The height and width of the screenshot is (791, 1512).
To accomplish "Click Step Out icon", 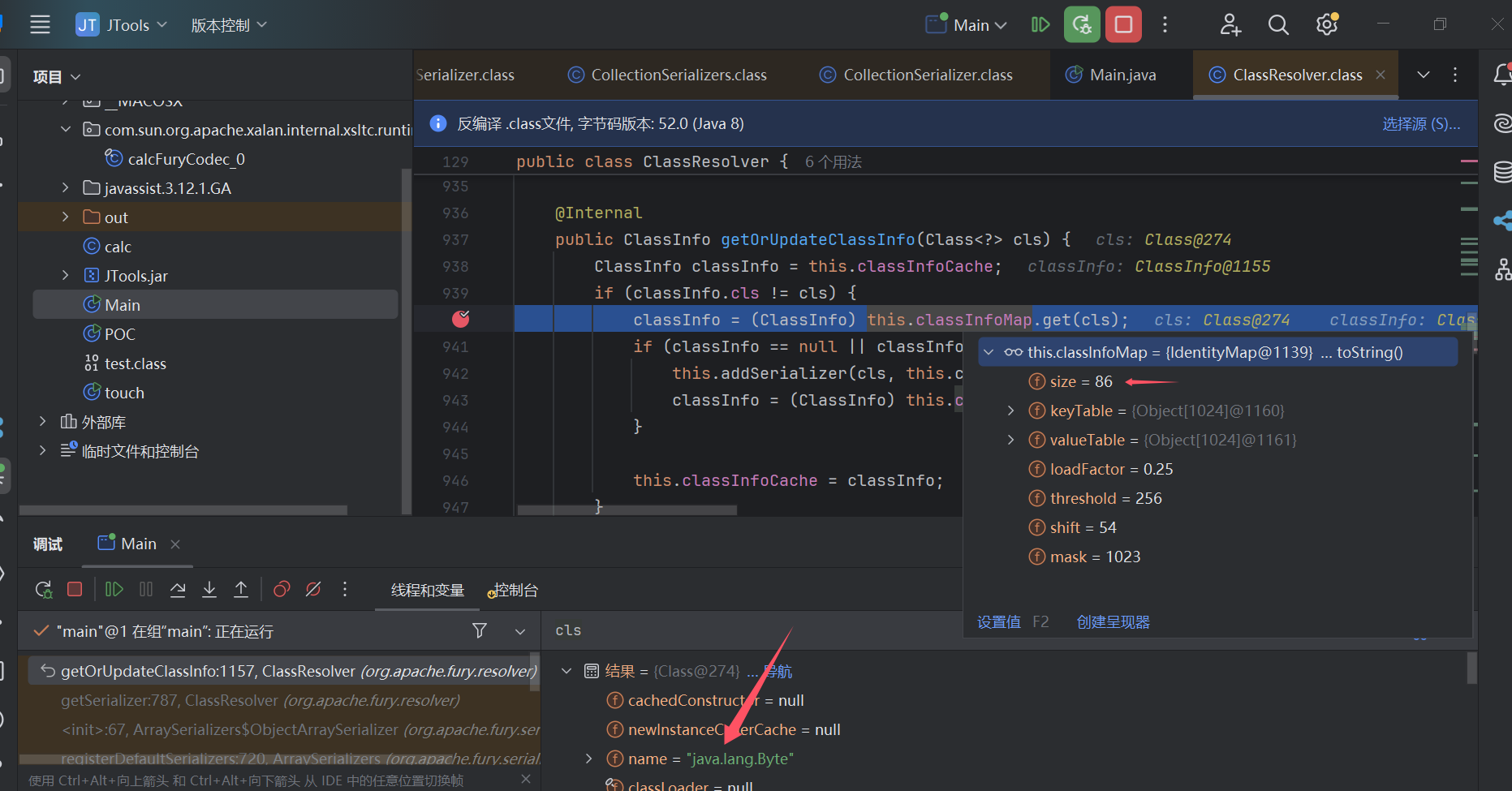I will [241, 590].
